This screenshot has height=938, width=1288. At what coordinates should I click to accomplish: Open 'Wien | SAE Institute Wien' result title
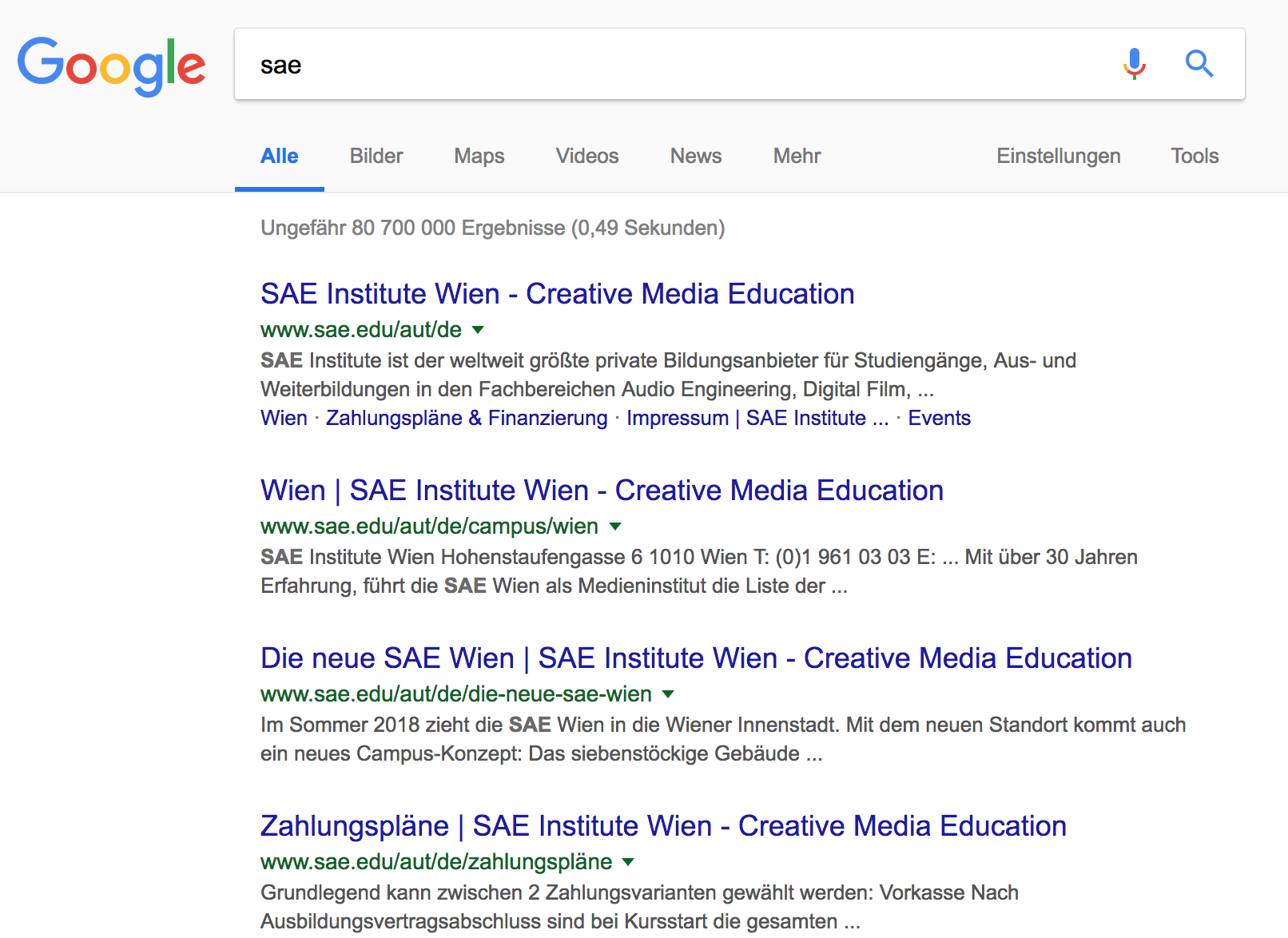pos(602,491)
